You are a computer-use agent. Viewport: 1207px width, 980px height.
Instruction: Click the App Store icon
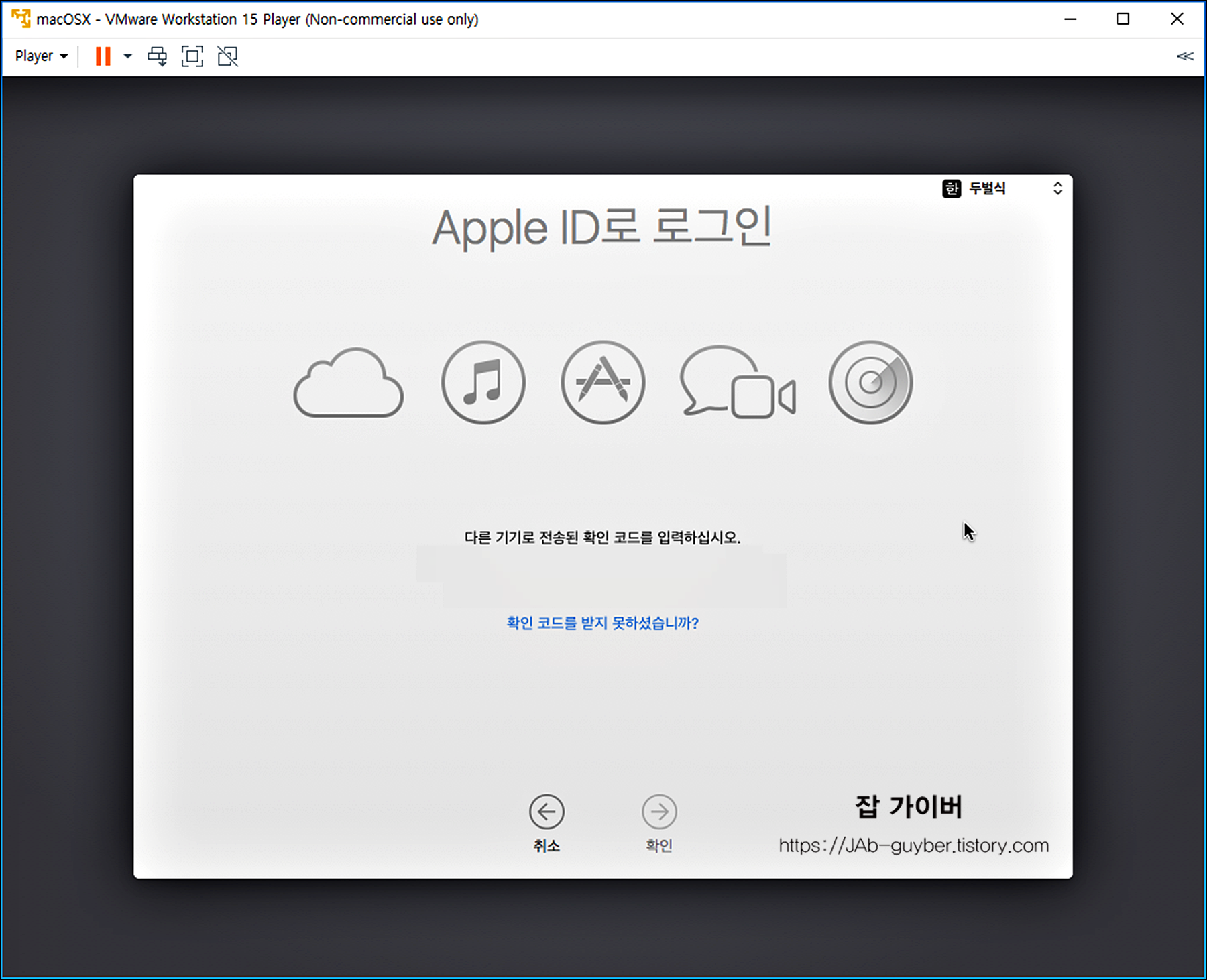pyautogui.click(x=603, y=383)
